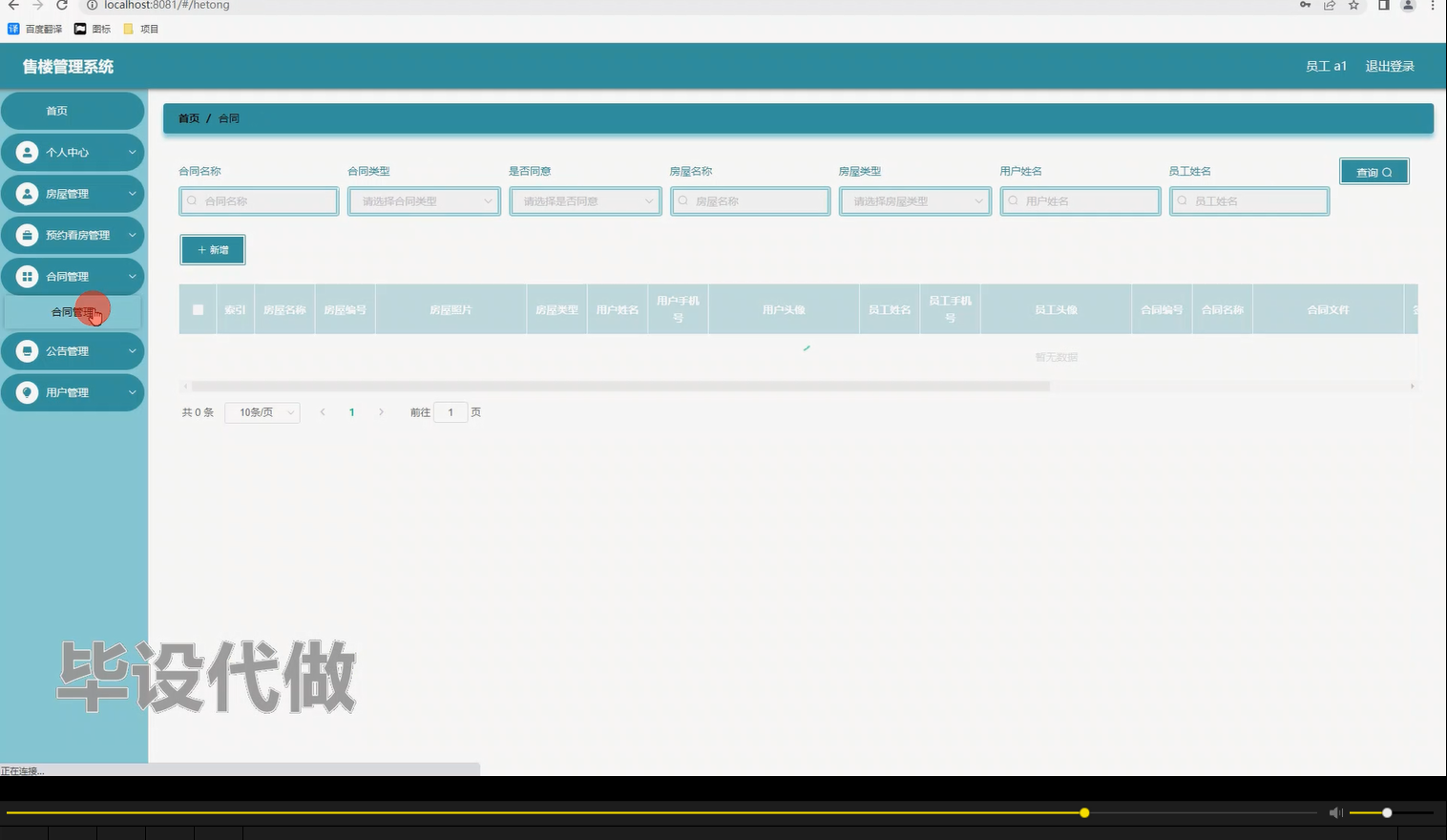Open the 请选择房屋类型 dropdown
This screenshot has width=1447, height=840.
coord(914,201)
